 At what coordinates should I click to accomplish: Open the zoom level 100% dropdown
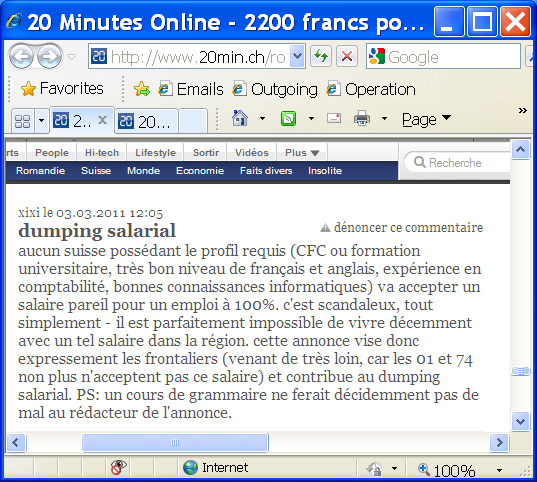coord(499,470)
